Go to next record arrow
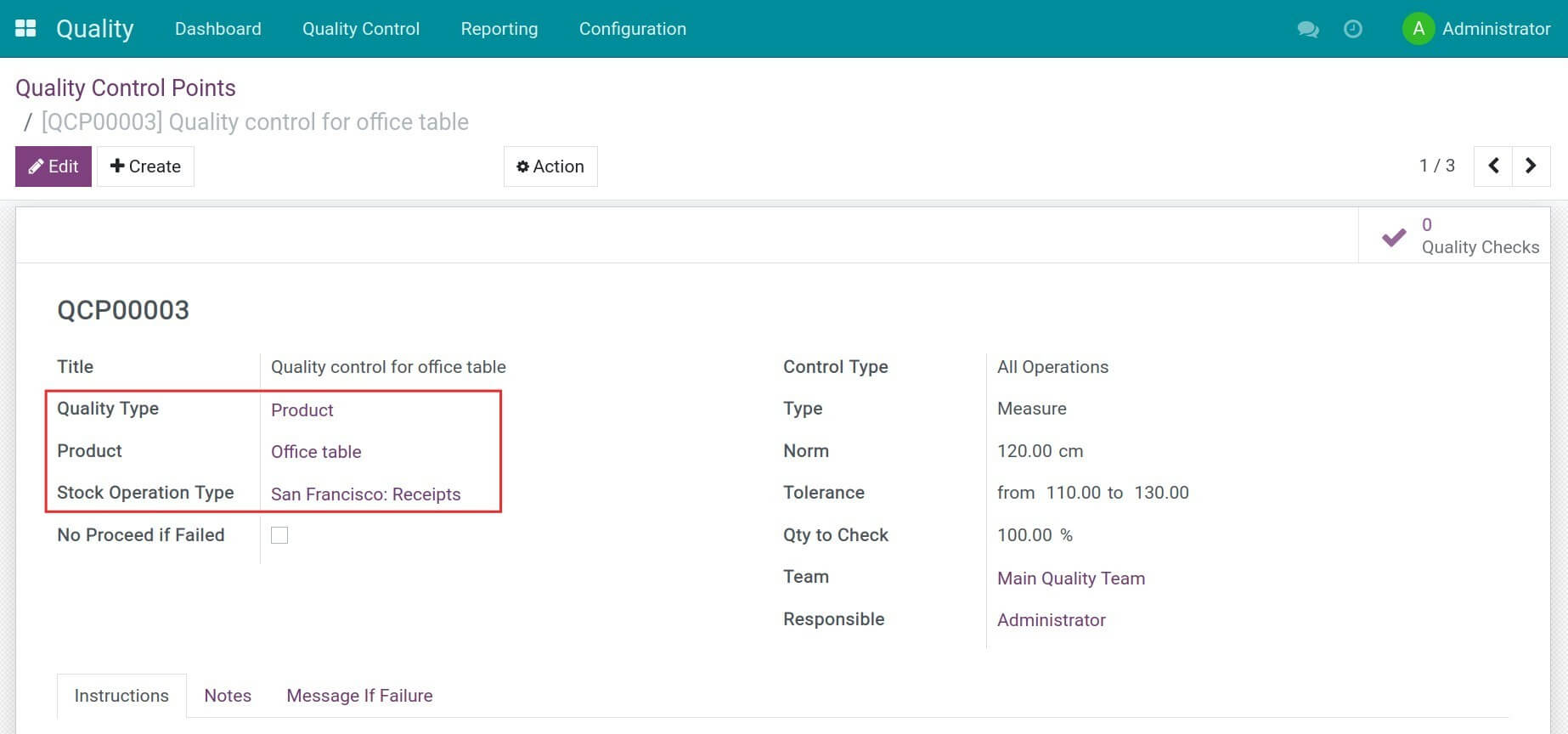Screen dimensions: 1568x734 click(1531, 166)
